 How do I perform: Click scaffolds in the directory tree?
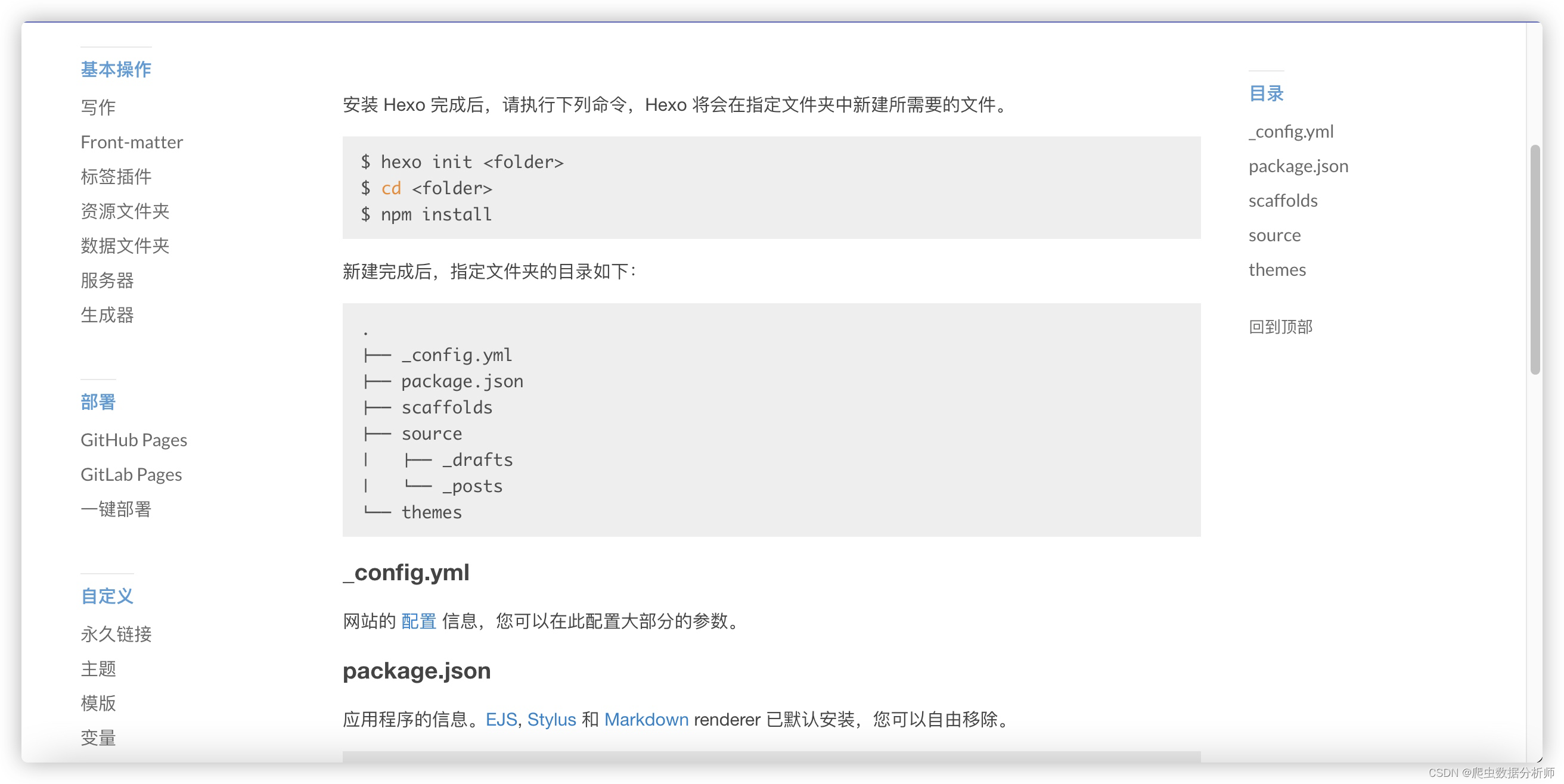coord(447,407)
